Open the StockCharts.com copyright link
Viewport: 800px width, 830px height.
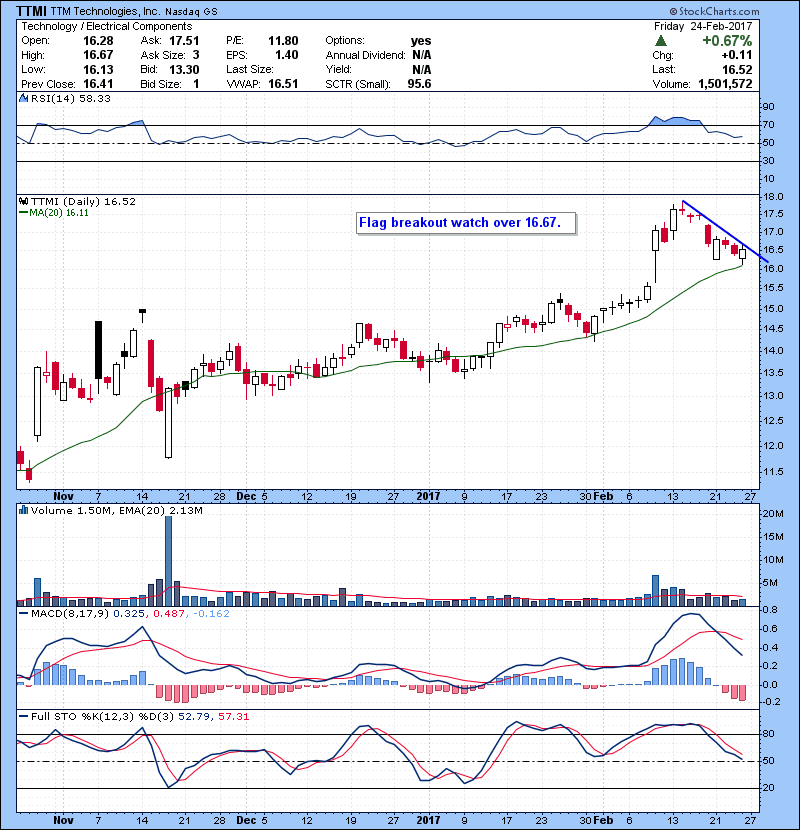[x=714, y=11]
